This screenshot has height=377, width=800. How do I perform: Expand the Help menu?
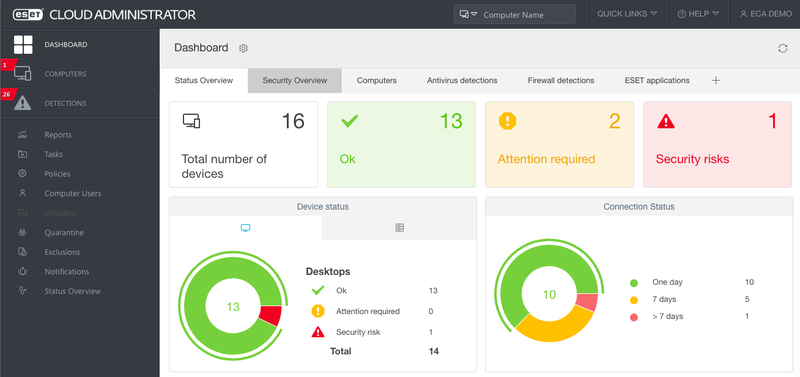[x=698, y=14]
